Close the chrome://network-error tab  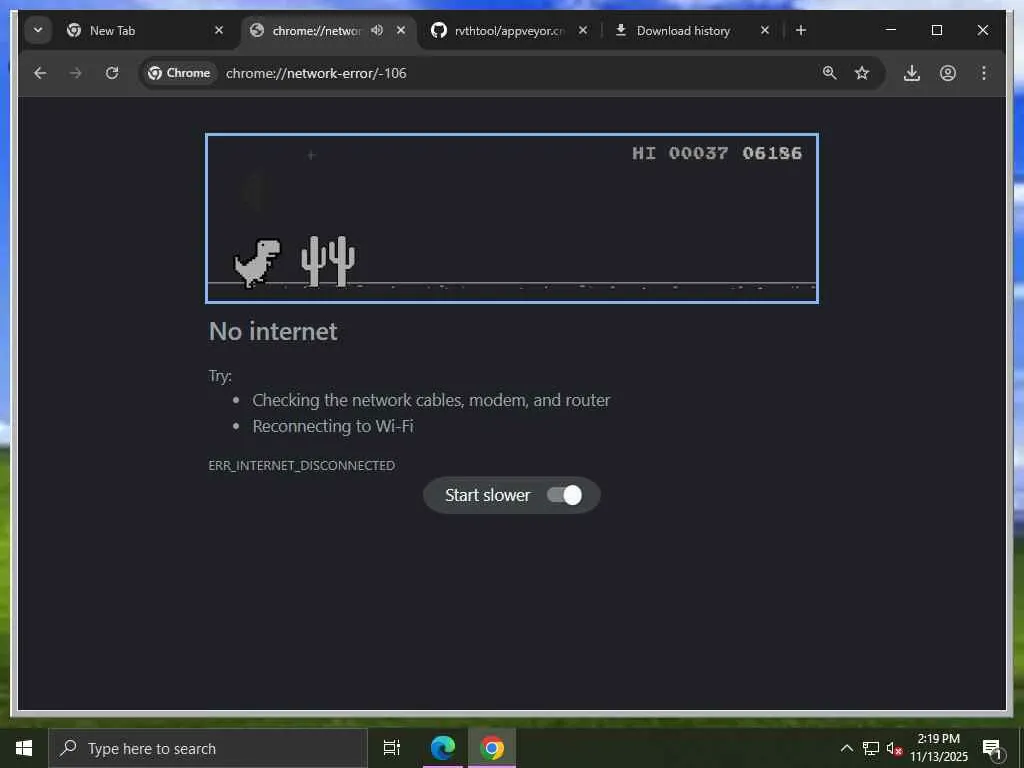(401, 30)
